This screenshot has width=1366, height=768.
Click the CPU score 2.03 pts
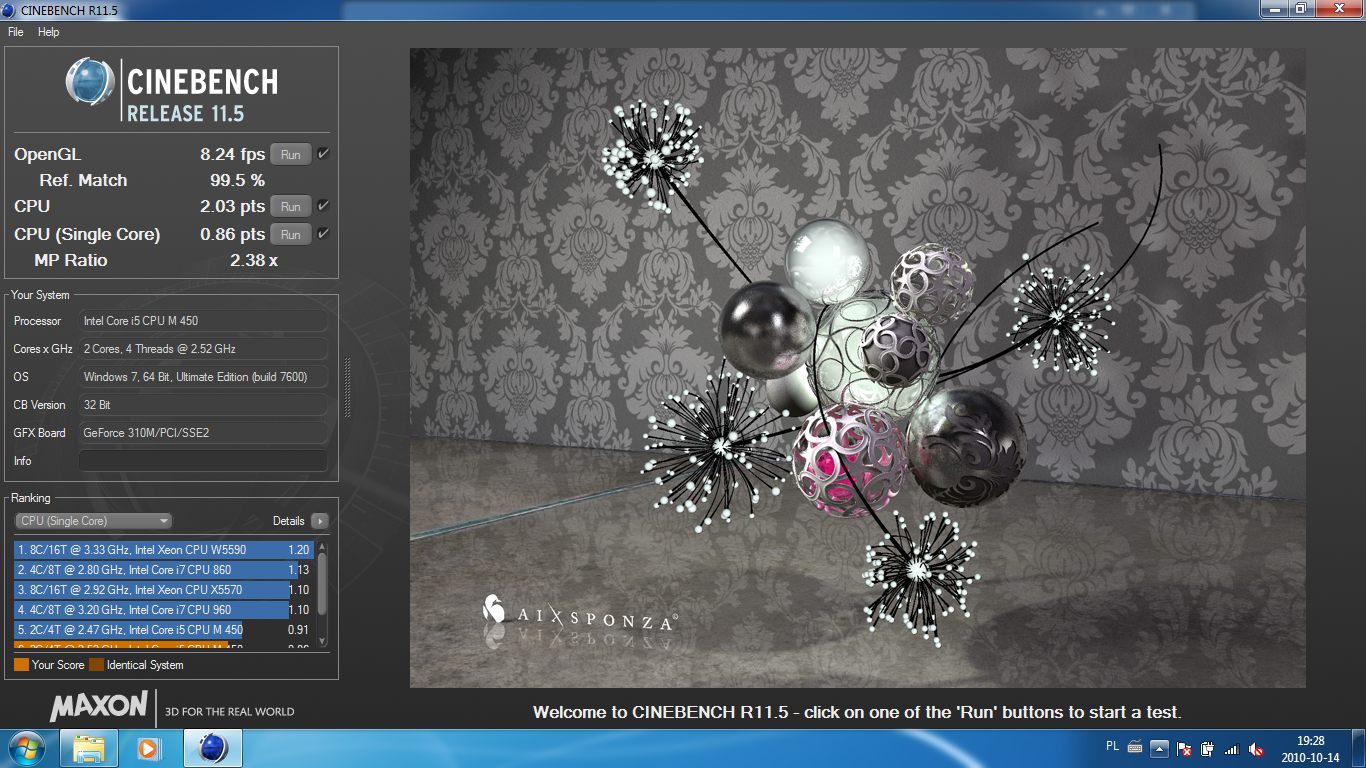233,207
